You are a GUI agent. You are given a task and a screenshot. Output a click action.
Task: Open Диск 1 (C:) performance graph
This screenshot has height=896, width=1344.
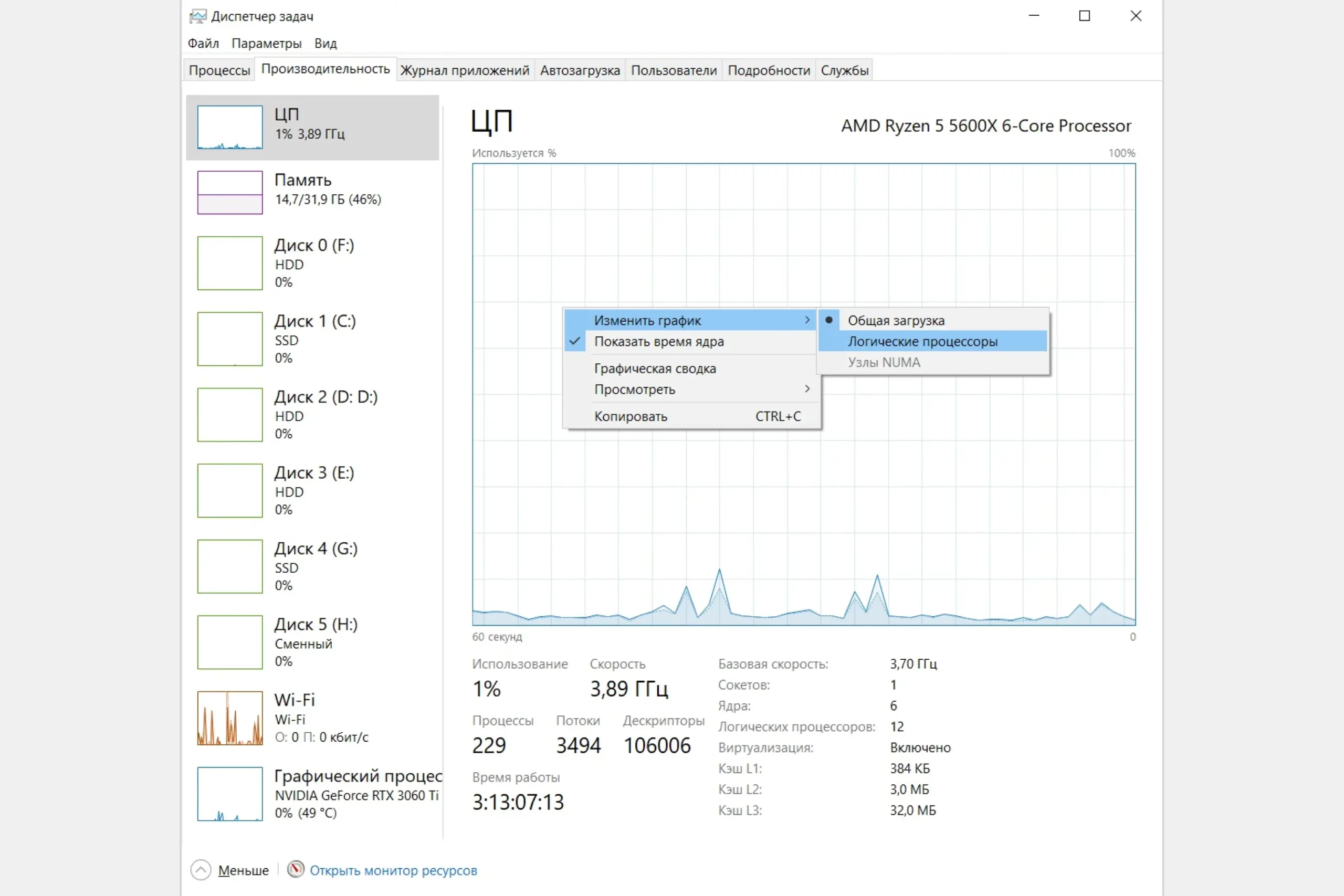coord(230,339)
